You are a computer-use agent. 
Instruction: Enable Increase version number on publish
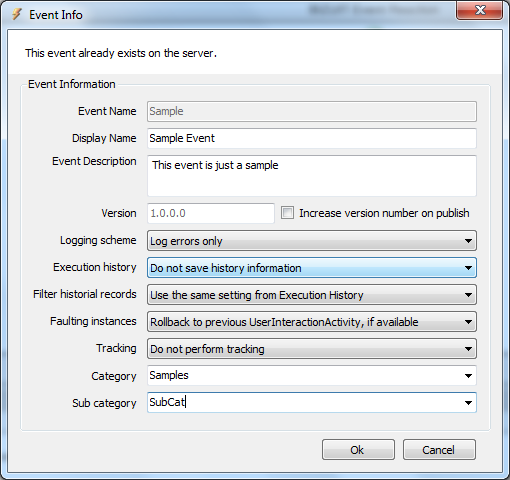point(287,213)
